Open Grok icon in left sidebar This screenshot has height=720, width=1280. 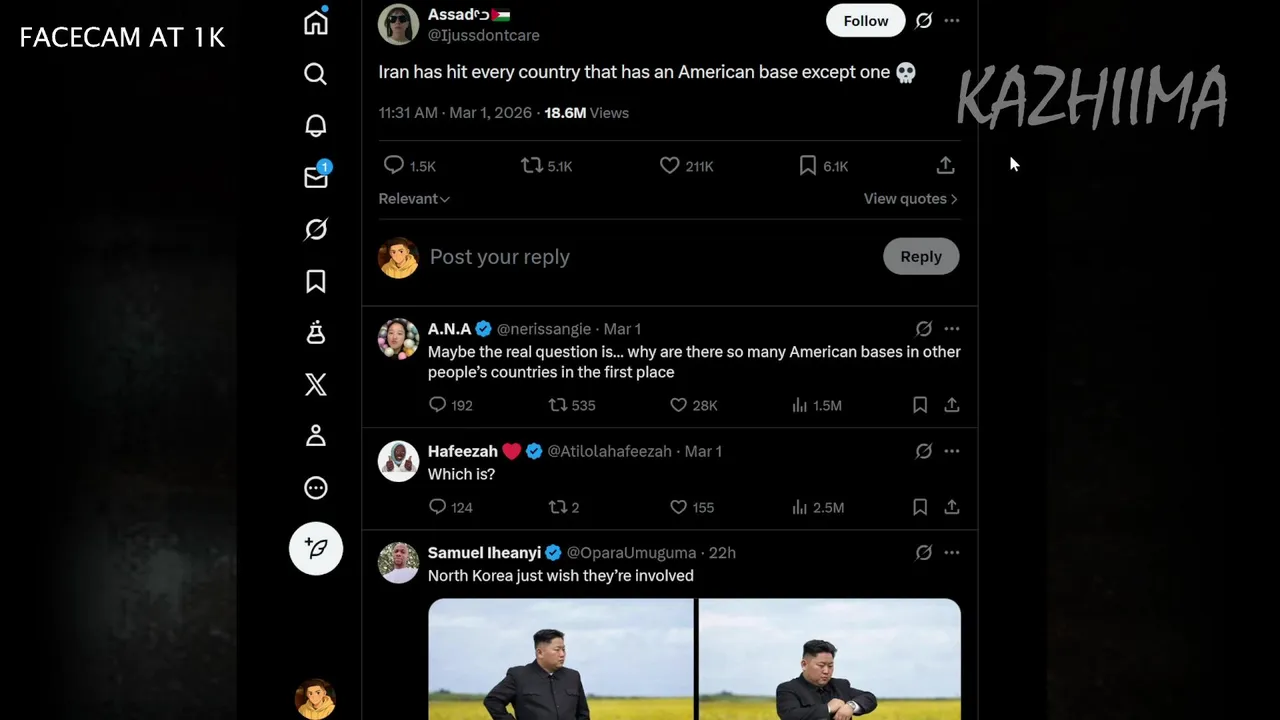pos(316,230)
